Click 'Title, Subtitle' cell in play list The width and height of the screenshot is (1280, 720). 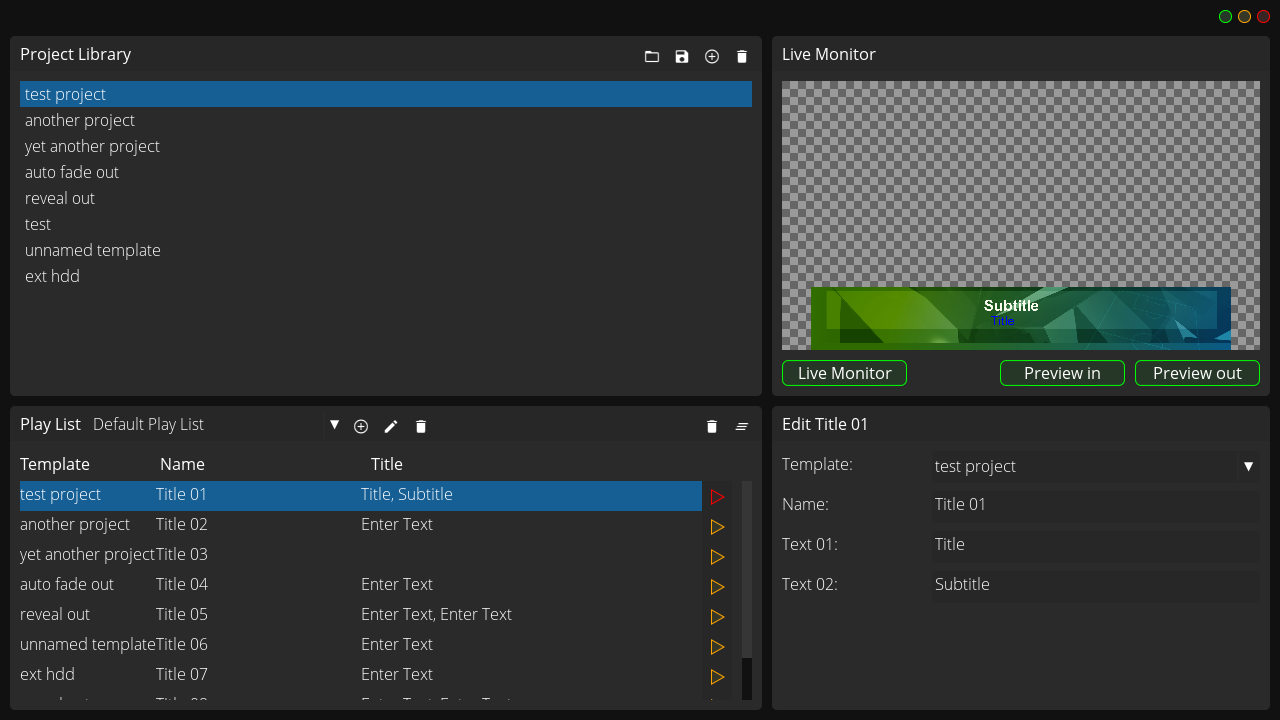(x=407, y=495)
